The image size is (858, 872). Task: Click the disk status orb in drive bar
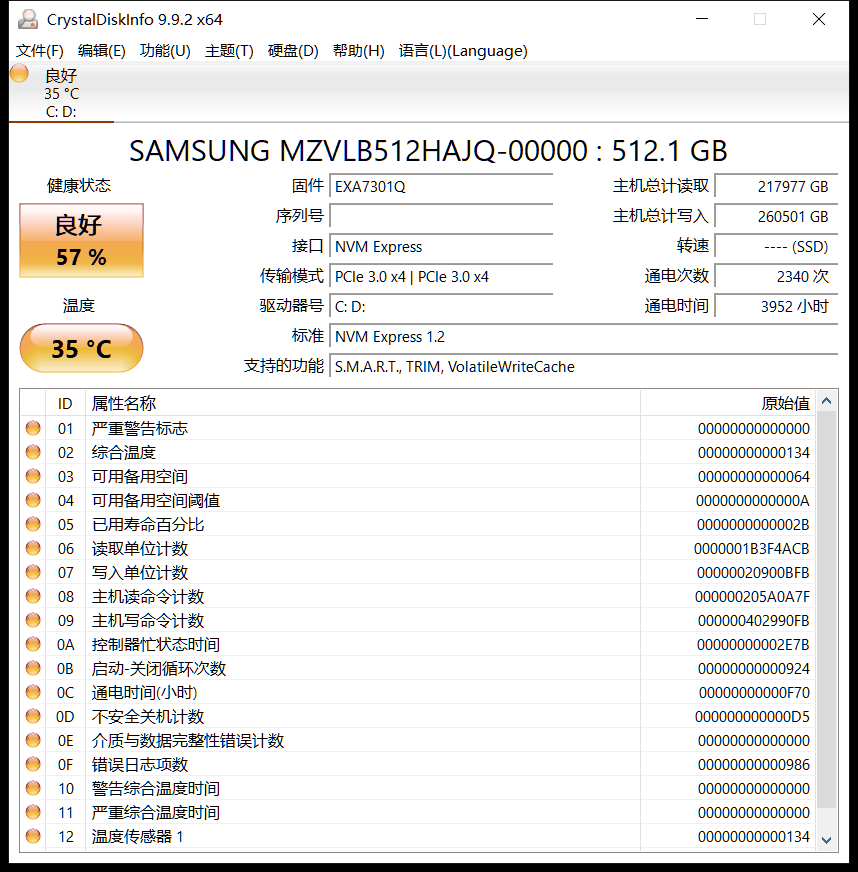(19, 73)
